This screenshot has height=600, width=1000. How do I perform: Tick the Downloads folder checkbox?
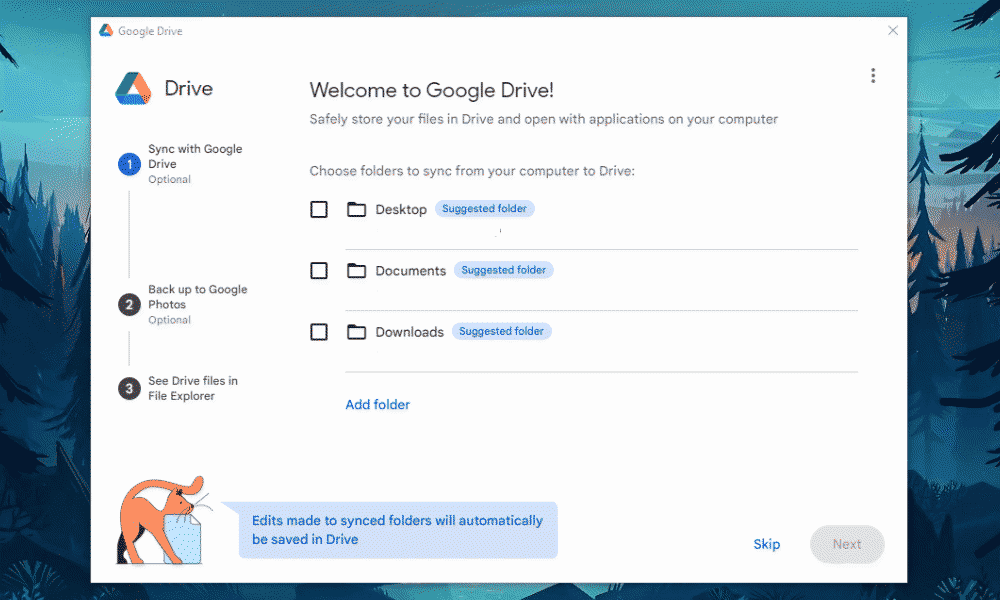pos(319,332)
